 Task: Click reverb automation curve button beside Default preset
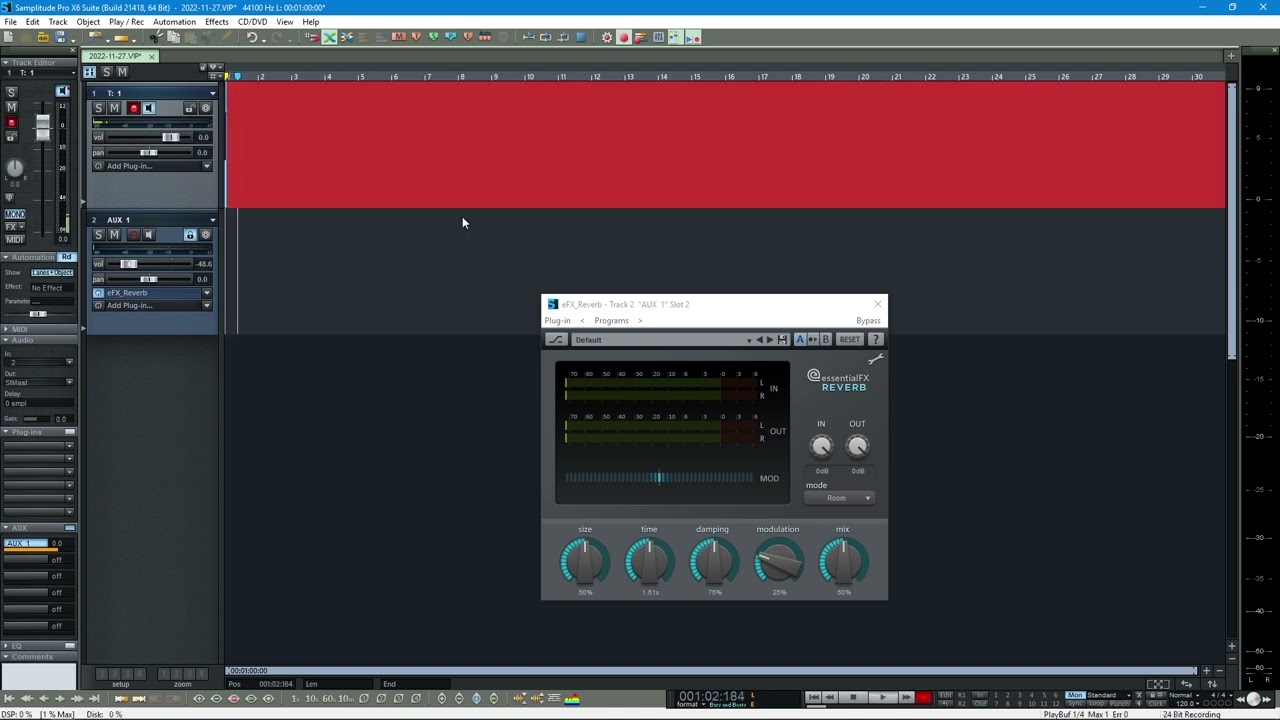coord(556,340)
